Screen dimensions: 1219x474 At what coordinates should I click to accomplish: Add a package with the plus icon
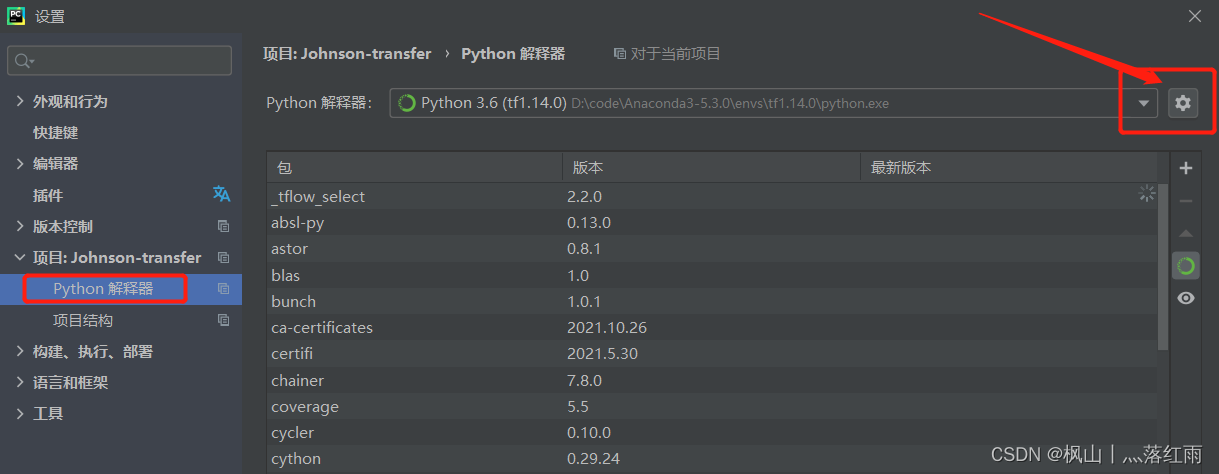tap(1186, 168)
